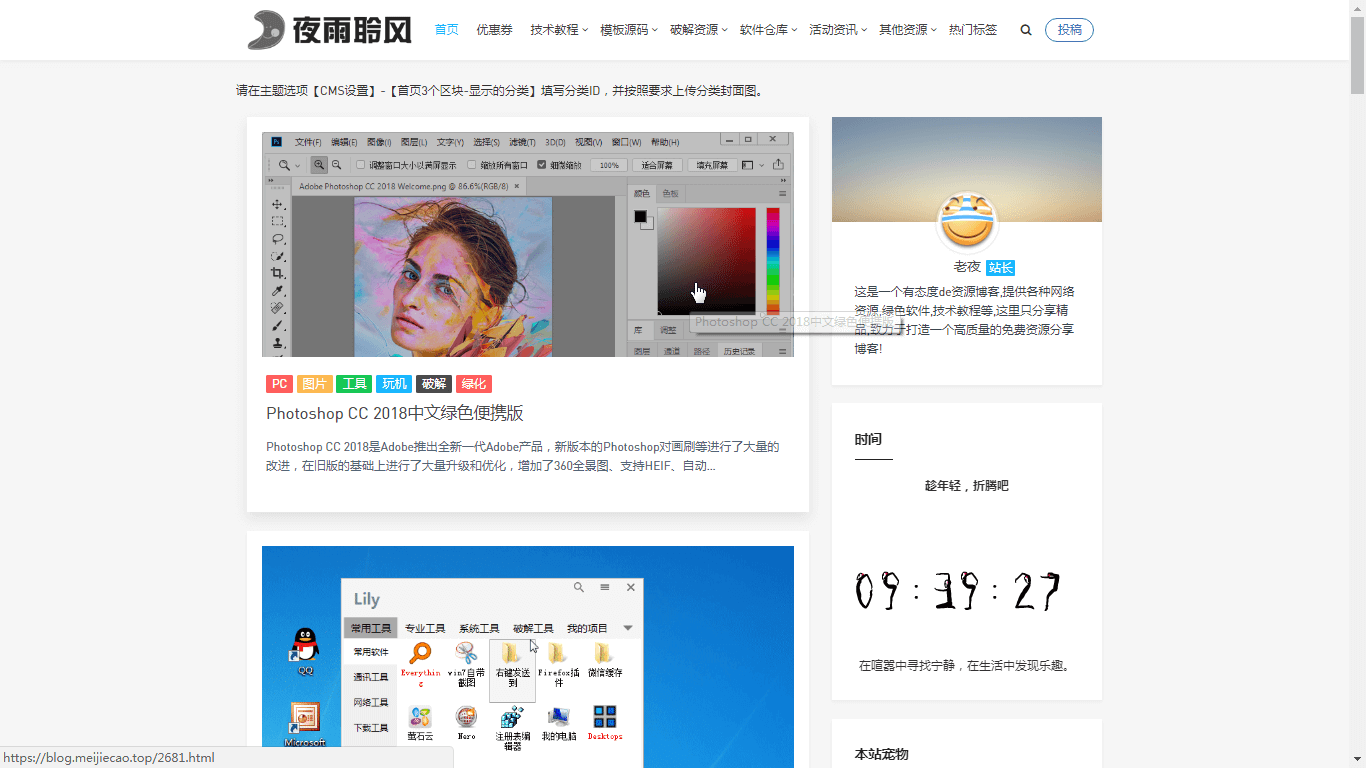Open the search magnifier icon in header
This screenshot has width=1366, height=768.
point(1026,30)
